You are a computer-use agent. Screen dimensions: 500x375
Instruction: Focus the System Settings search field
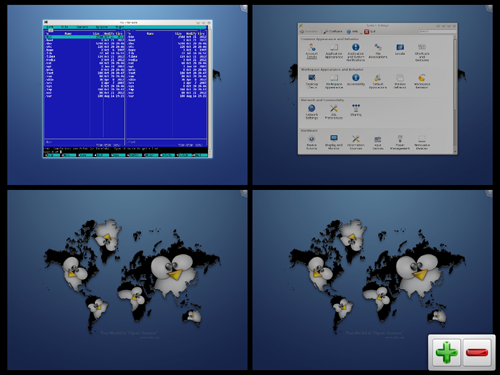pos(437,31)
